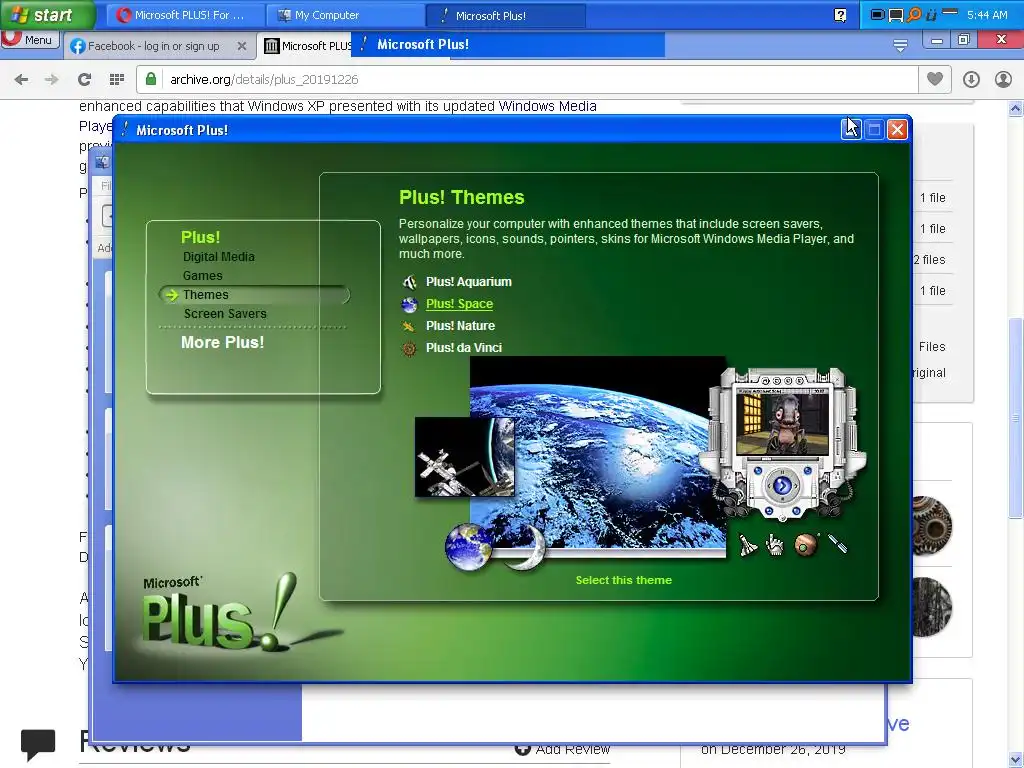Select the Plus! Nature dragonfly icon
Viewport: 1024px width, 768px height.
click(409, 326)
